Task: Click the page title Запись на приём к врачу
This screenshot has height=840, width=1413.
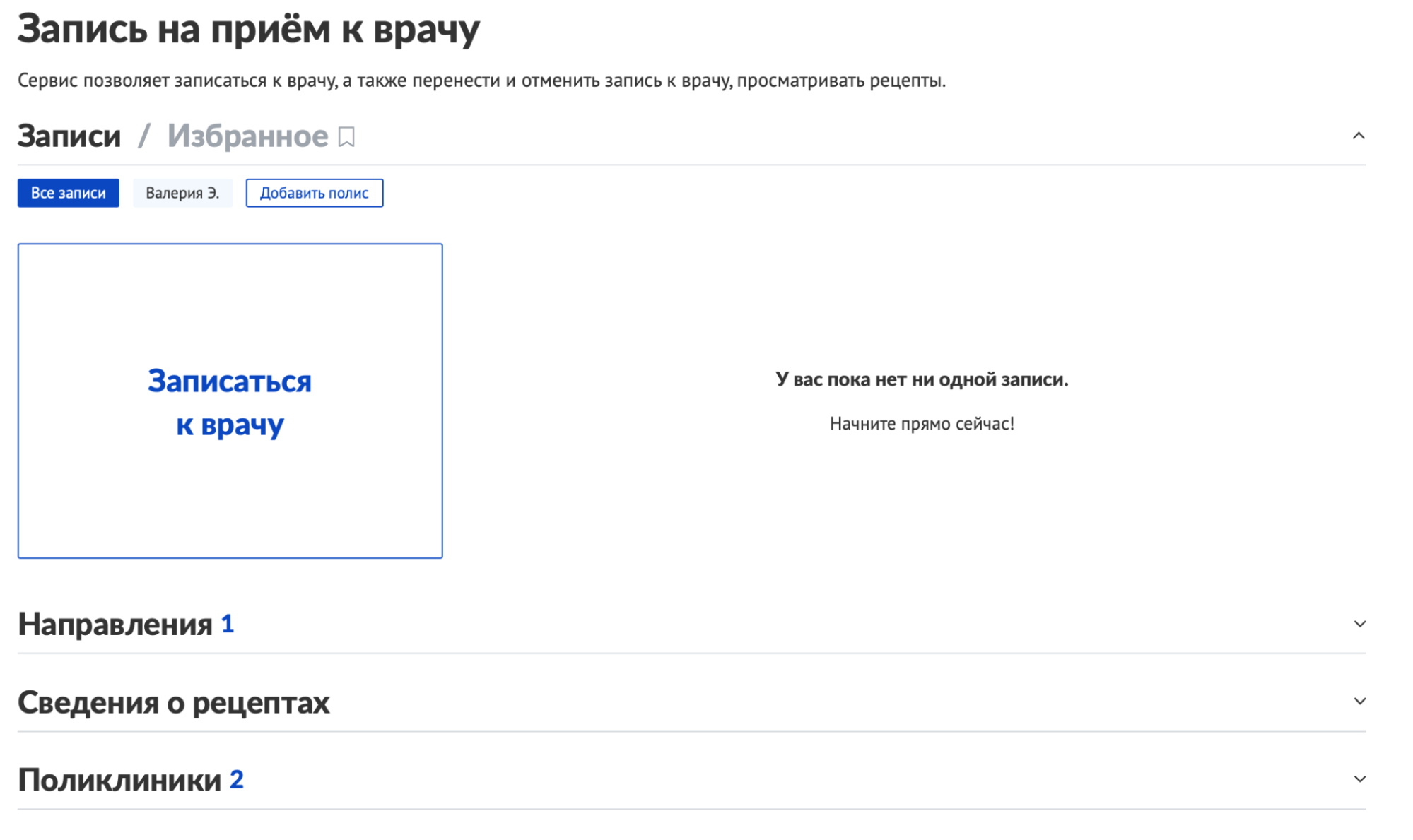Action: pyautogui.click(x=248, y=30)
